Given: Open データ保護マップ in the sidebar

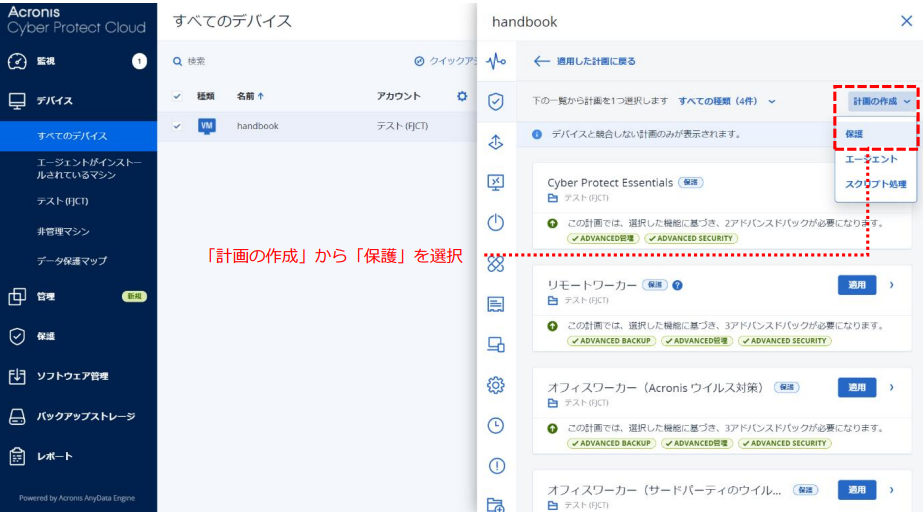Looking at the screenshot, I should click(x=72, y=261).
